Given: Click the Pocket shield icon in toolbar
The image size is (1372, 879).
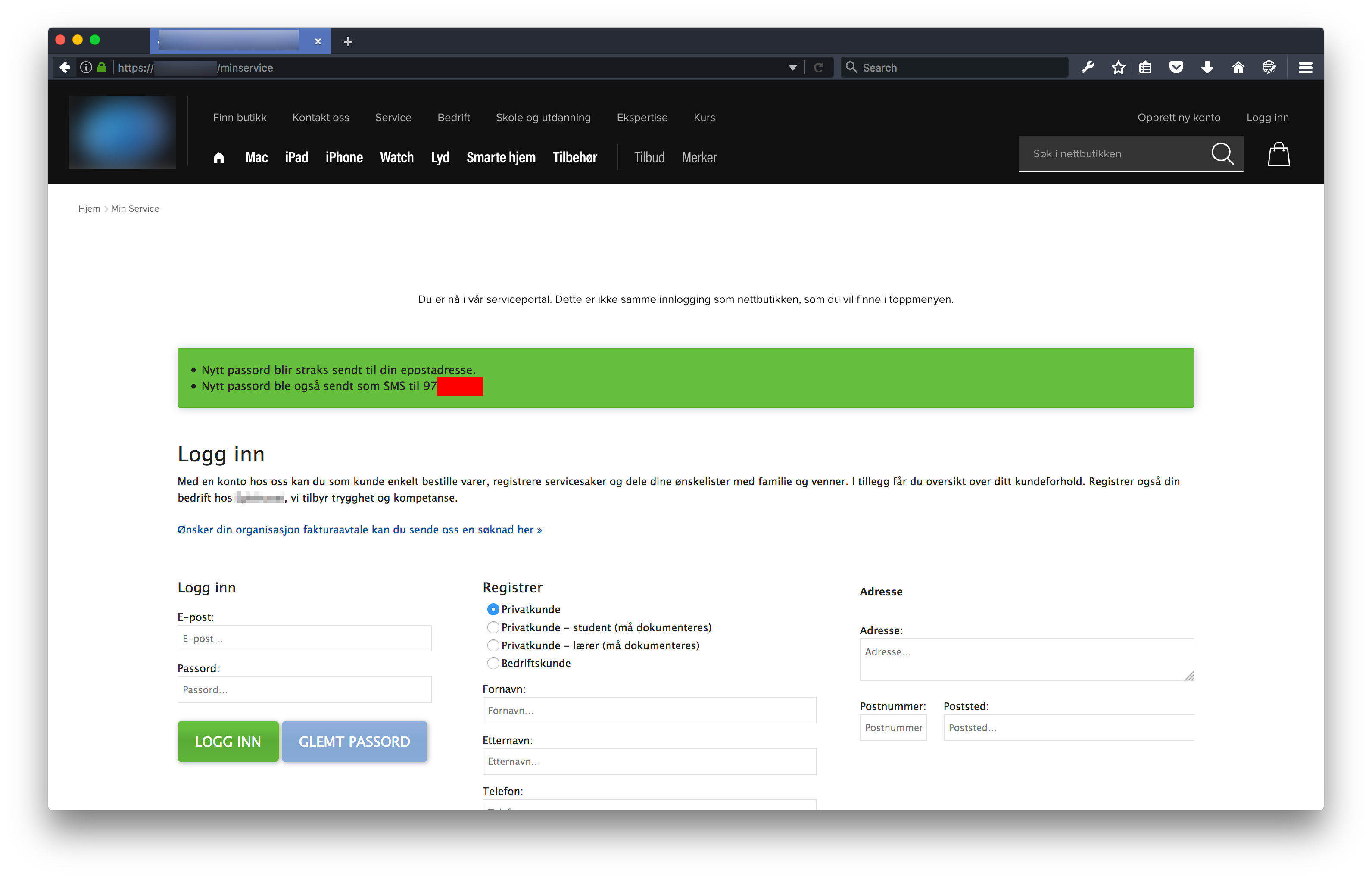Looking at the screenshot, I should tap(1176, 67).
